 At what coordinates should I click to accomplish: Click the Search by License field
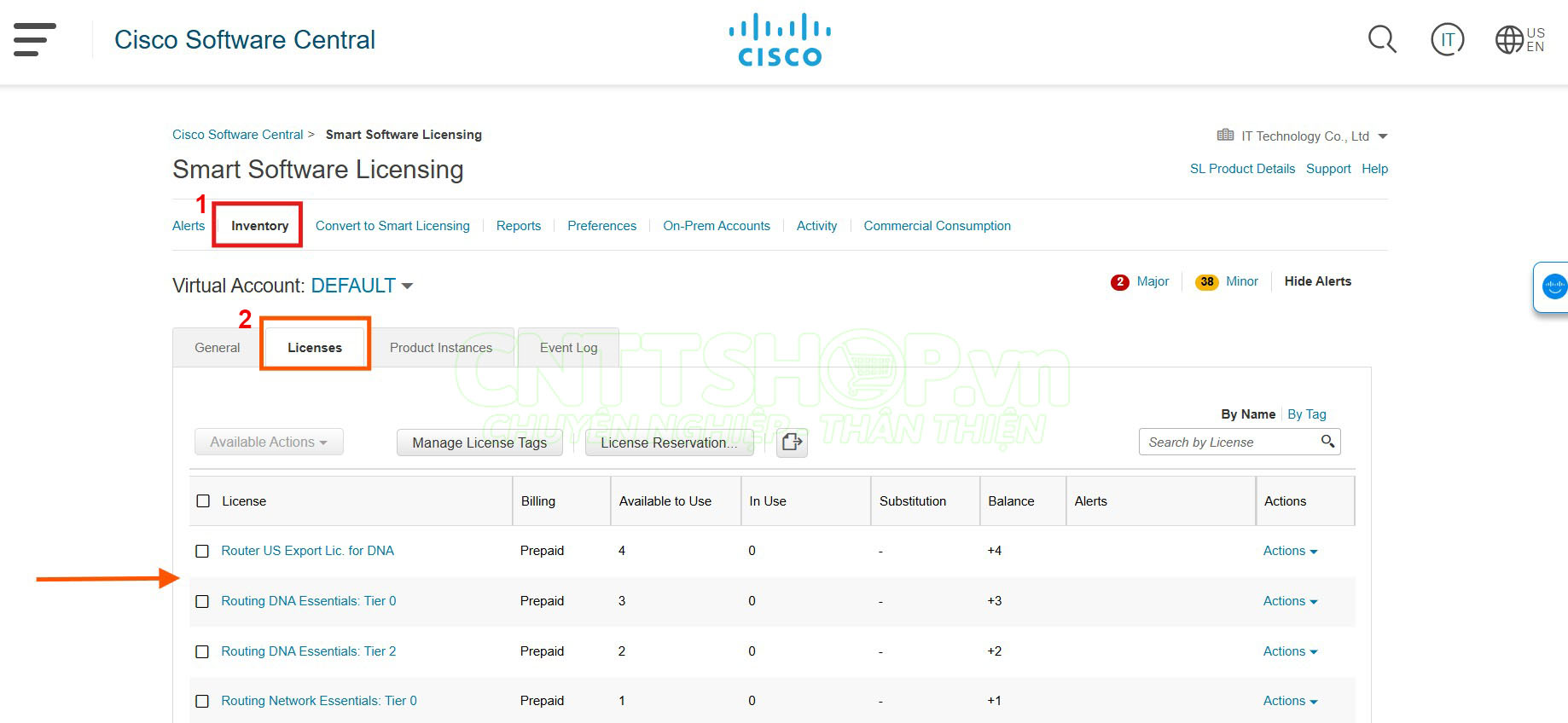coord(1228,442)
